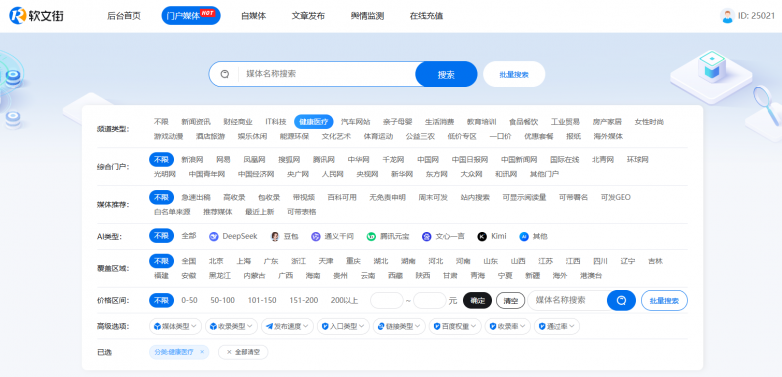Select the DeepSeek AI type
Viewport: 782px width, 377px height.
pyautogui.click(x=233, y=236)
